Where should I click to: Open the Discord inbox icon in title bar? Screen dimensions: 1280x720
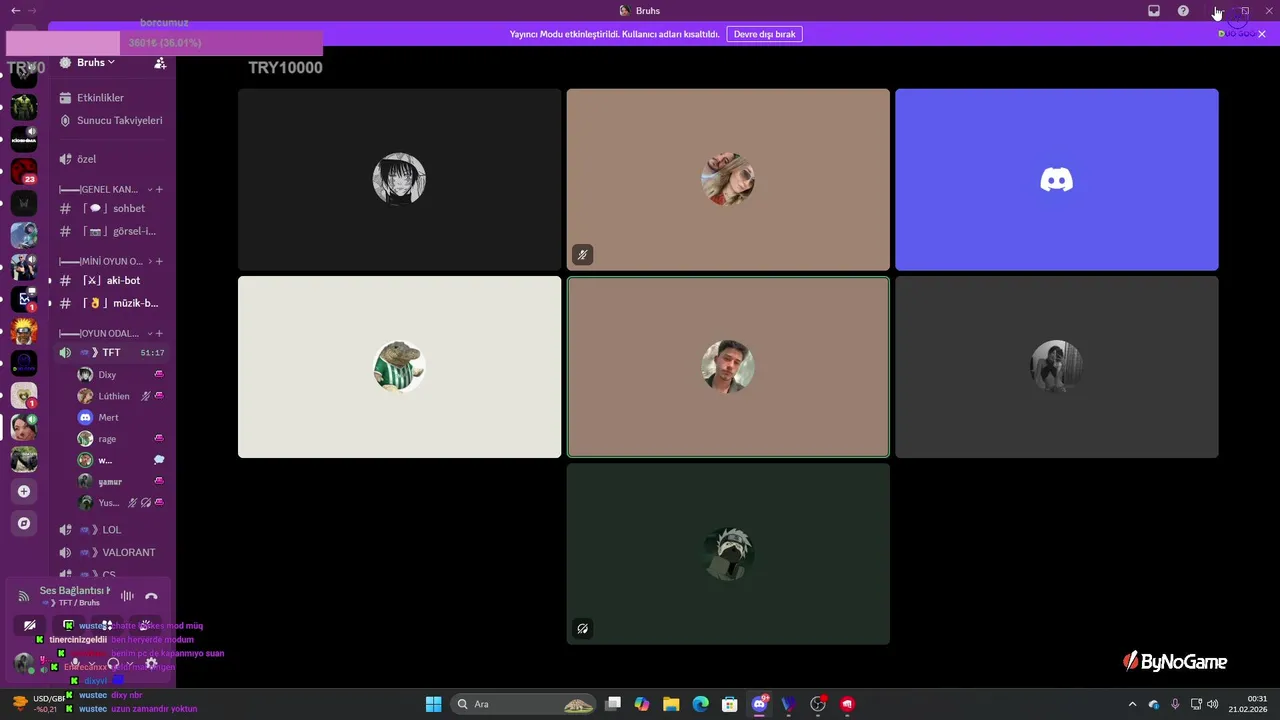[1154, 11]
